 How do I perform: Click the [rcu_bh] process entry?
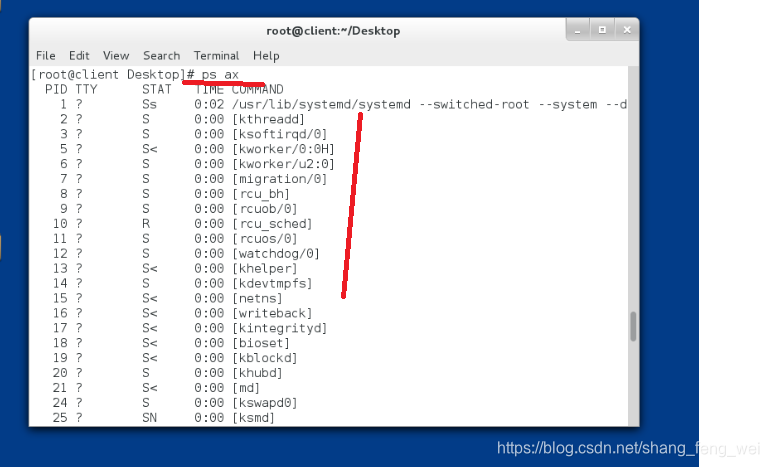tap(261, 194)
